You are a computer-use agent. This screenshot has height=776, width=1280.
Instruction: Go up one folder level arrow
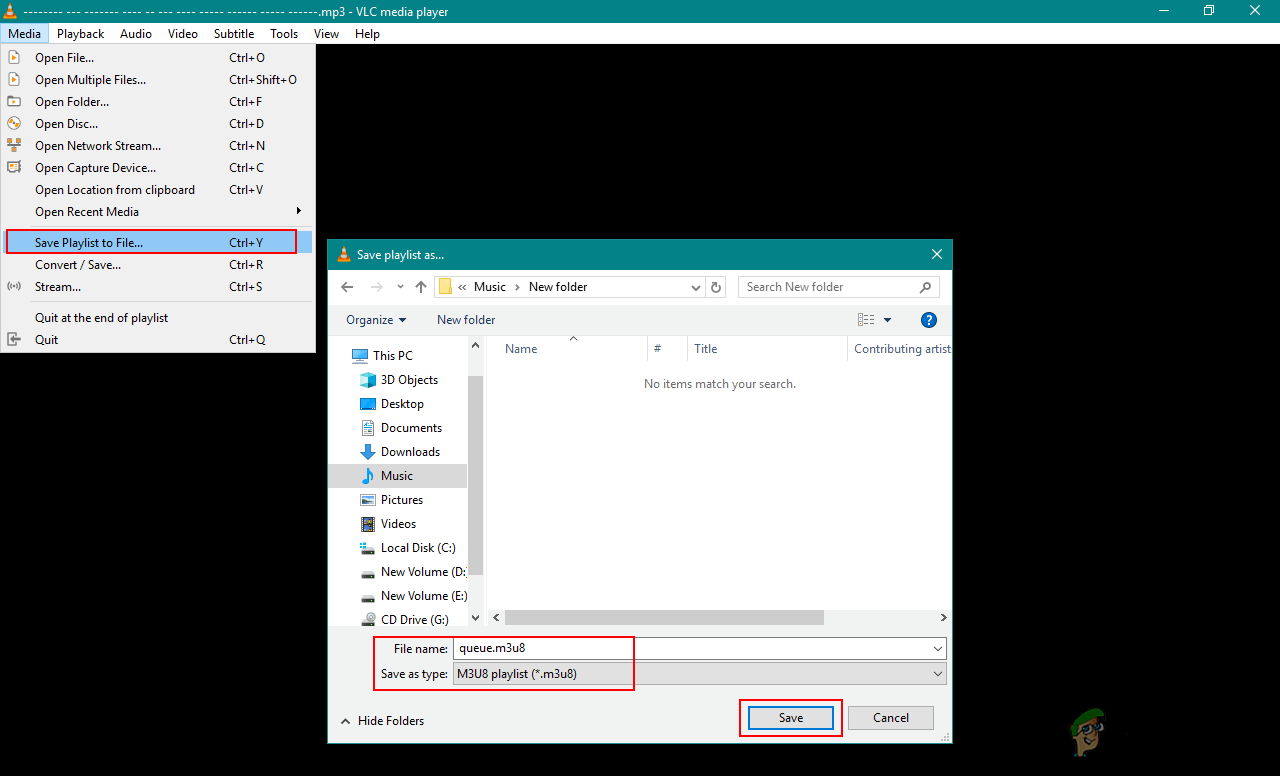point(421,287)
